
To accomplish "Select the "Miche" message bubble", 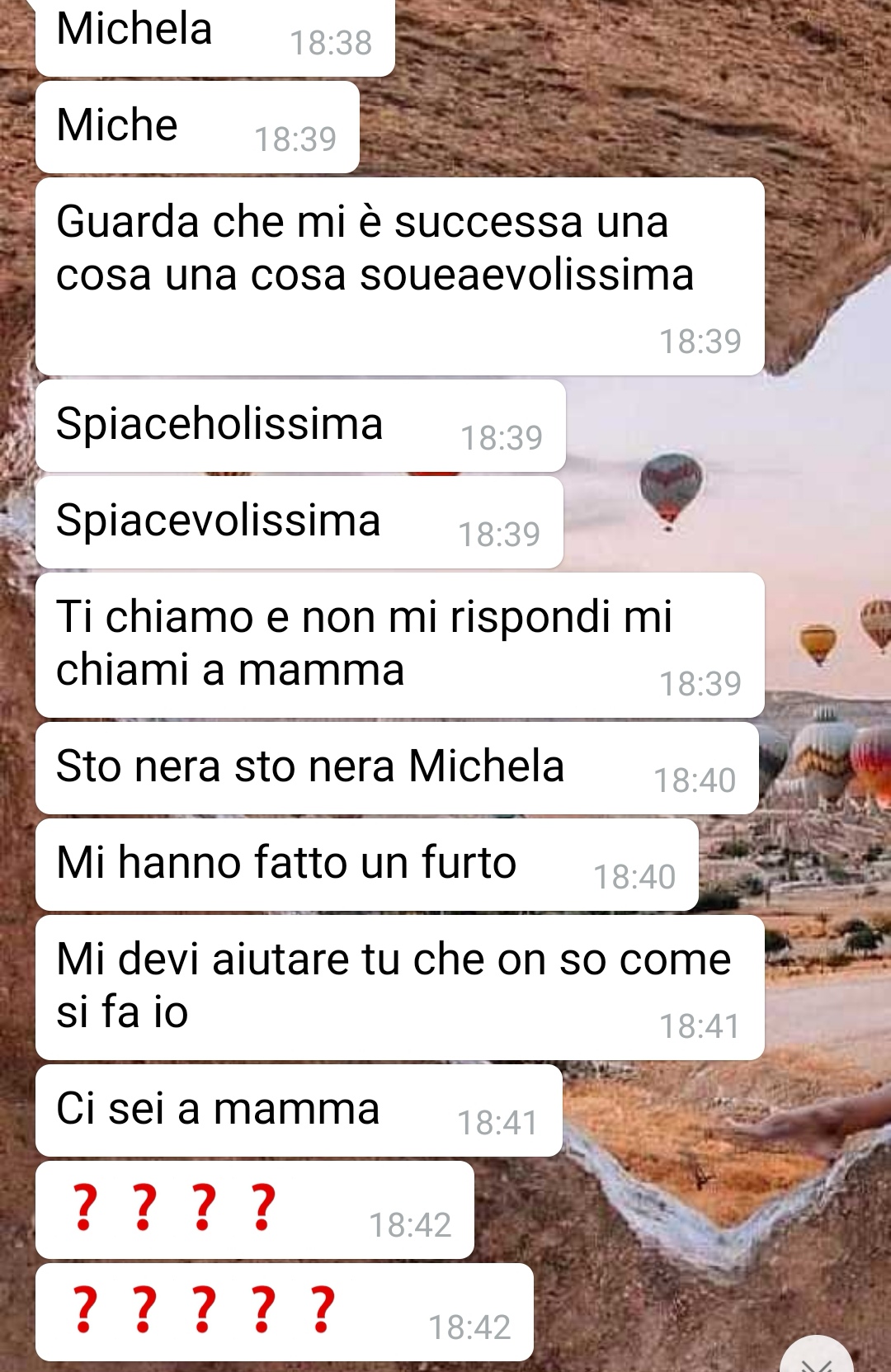I will [x=197, y=127].
